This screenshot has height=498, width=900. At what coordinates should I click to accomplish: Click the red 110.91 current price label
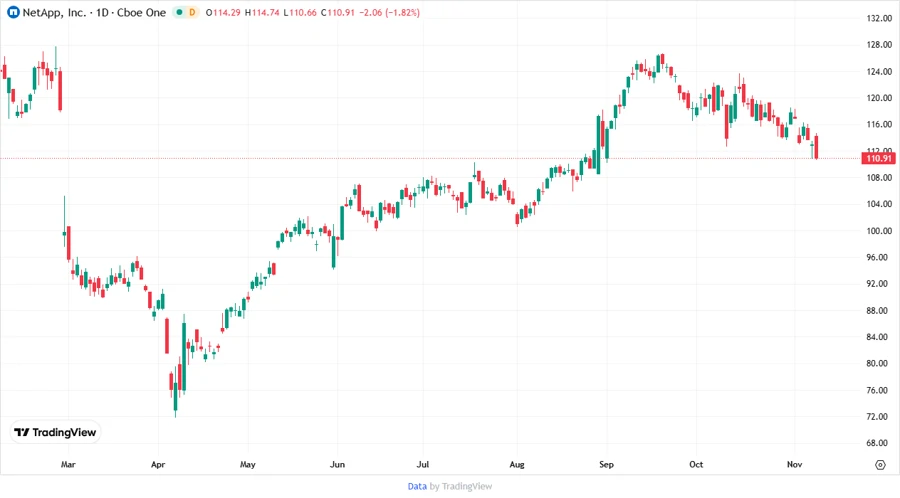(879, 158)
